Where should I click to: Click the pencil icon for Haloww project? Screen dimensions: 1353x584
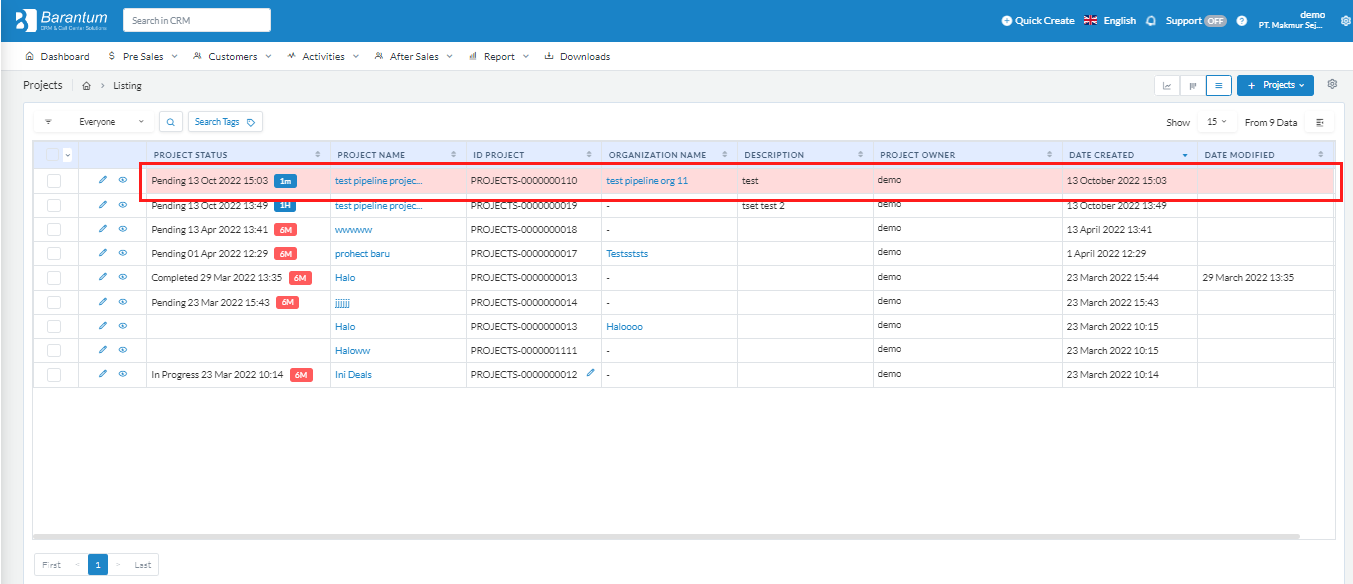102,350
